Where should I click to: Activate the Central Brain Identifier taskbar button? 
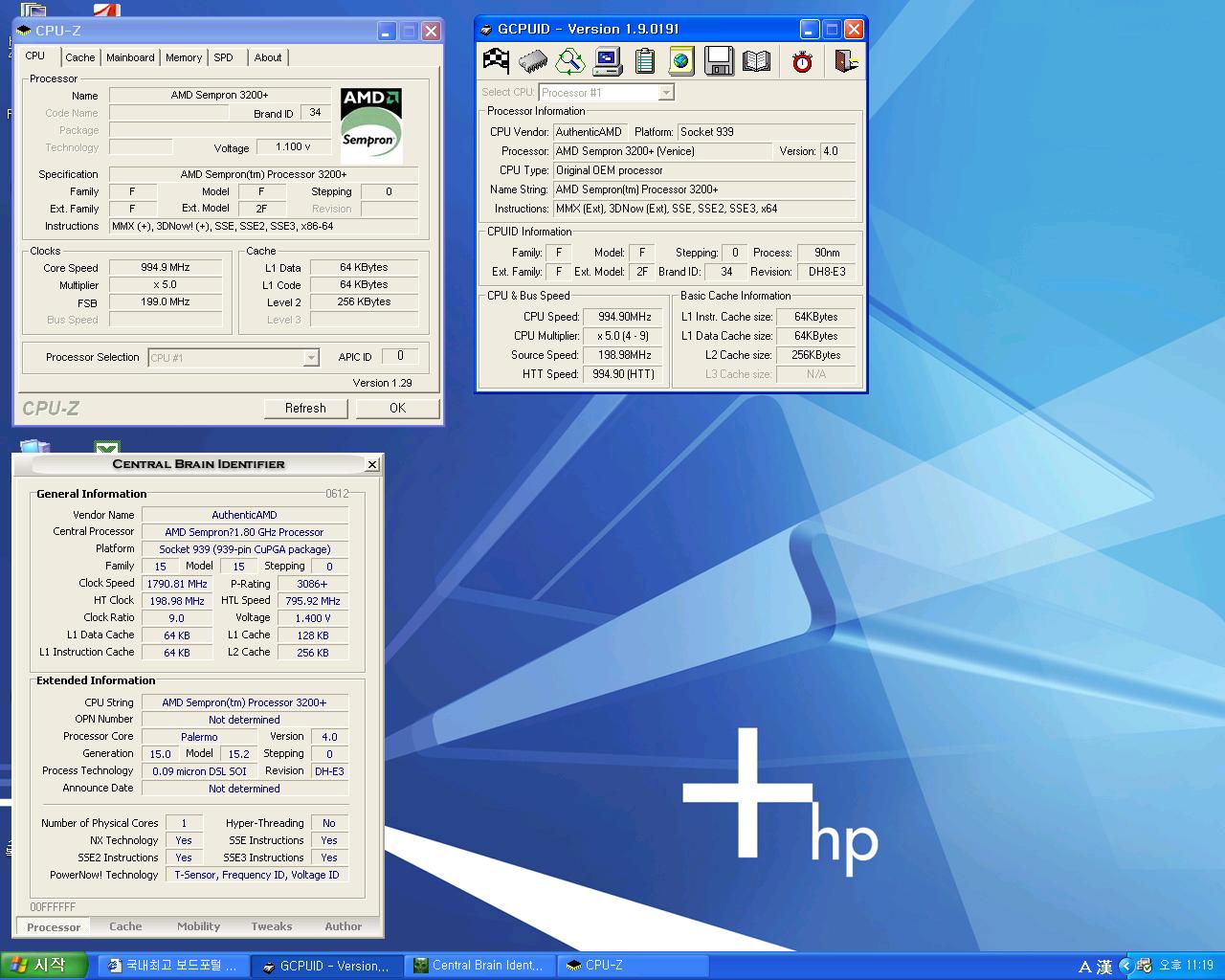480,966
